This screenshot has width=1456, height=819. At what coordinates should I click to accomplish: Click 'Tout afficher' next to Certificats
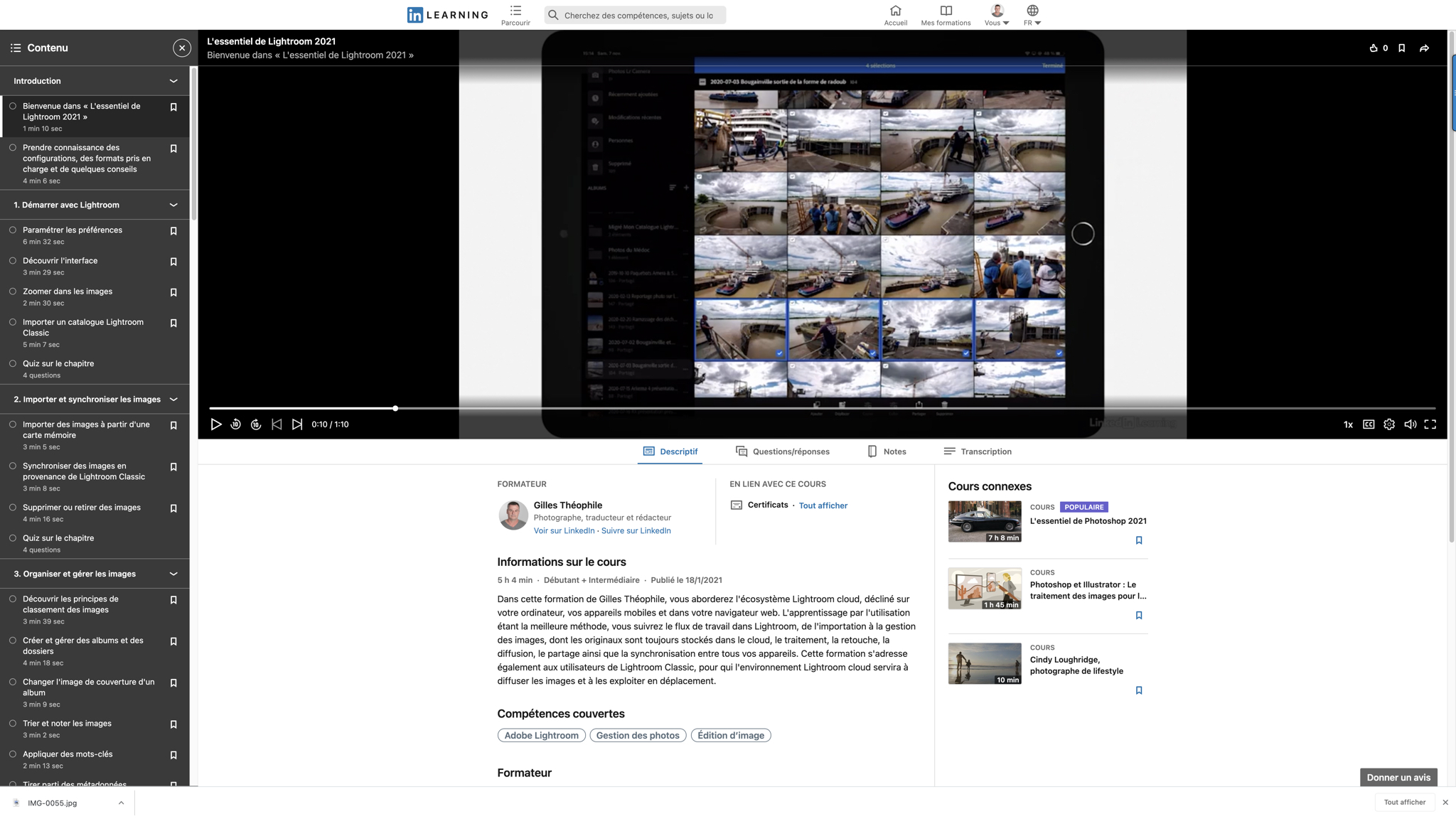(823, 505)
